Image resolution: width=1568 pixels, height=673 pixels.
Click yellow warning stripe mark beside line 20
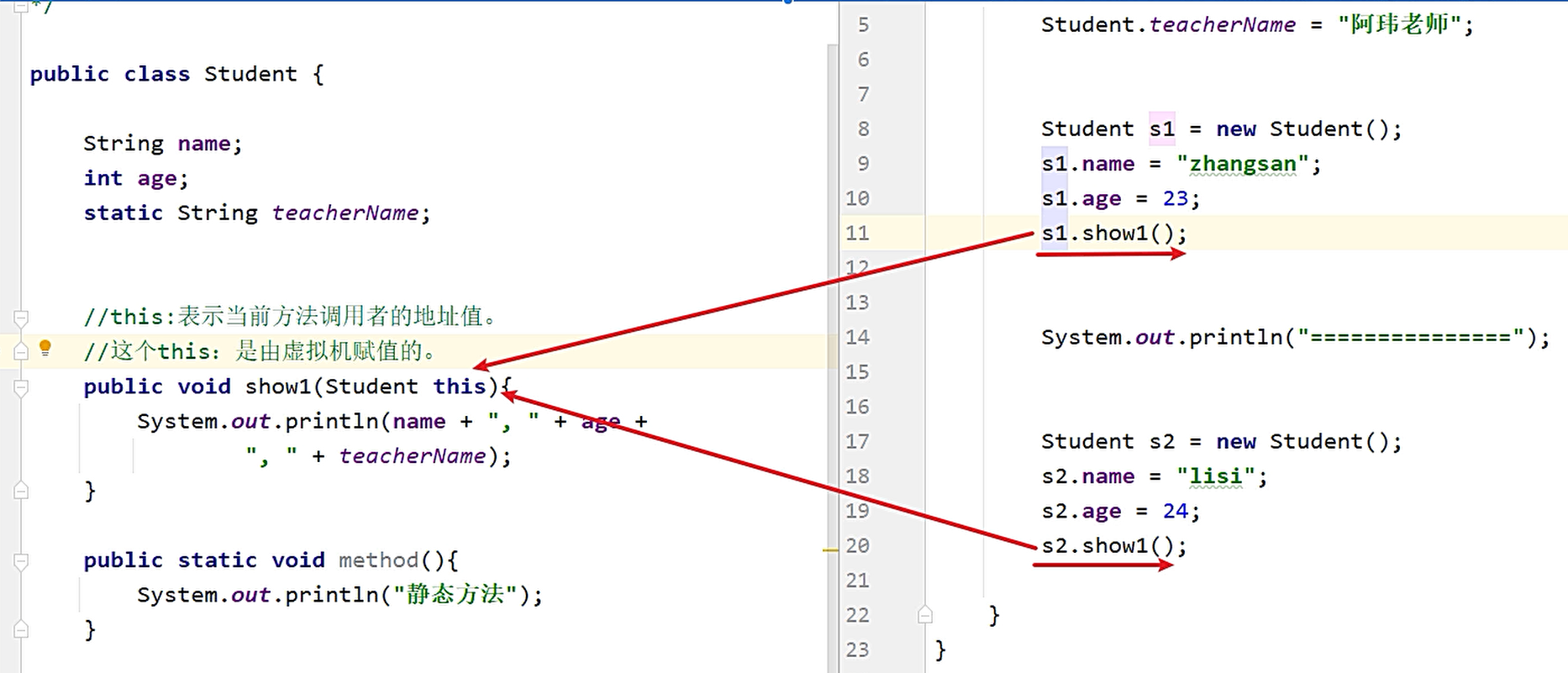coord(831,550)
